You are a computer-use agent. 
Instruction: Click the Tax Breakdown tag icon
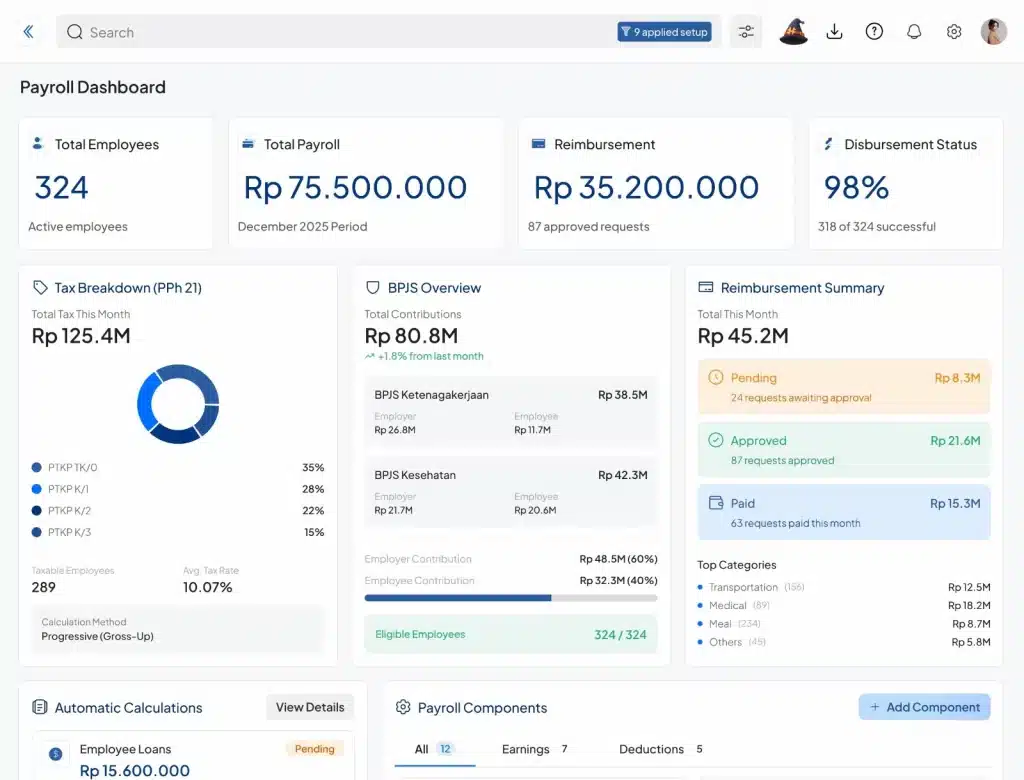click(x=39, y=288)
